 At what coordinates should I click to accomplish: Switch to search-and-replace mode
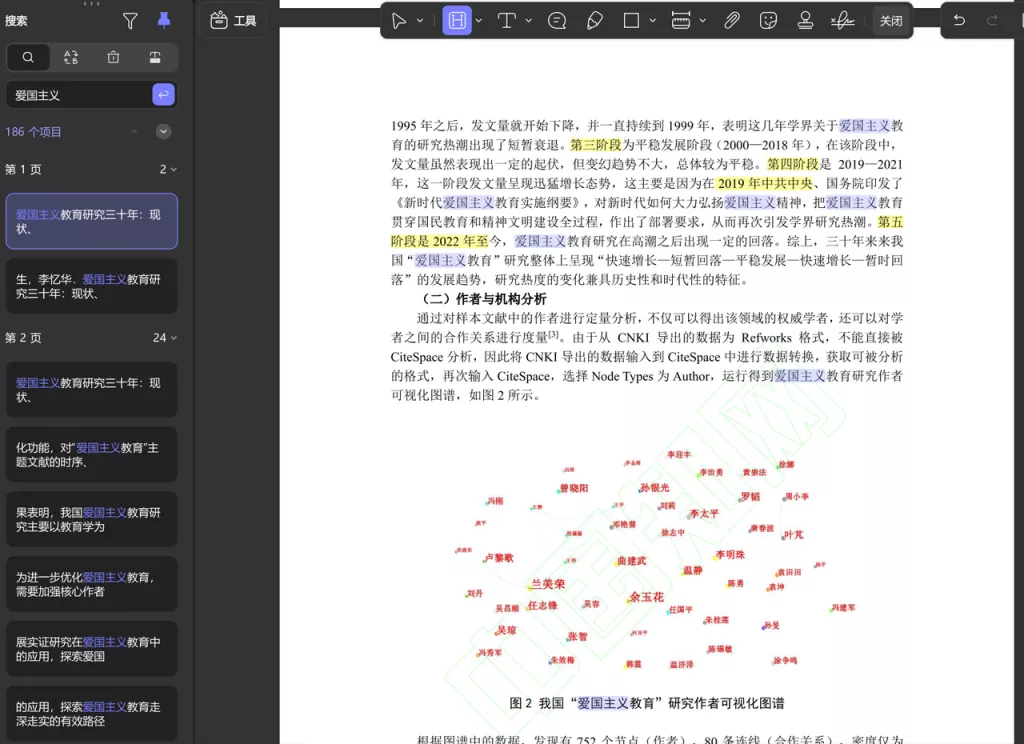point(69,57)
